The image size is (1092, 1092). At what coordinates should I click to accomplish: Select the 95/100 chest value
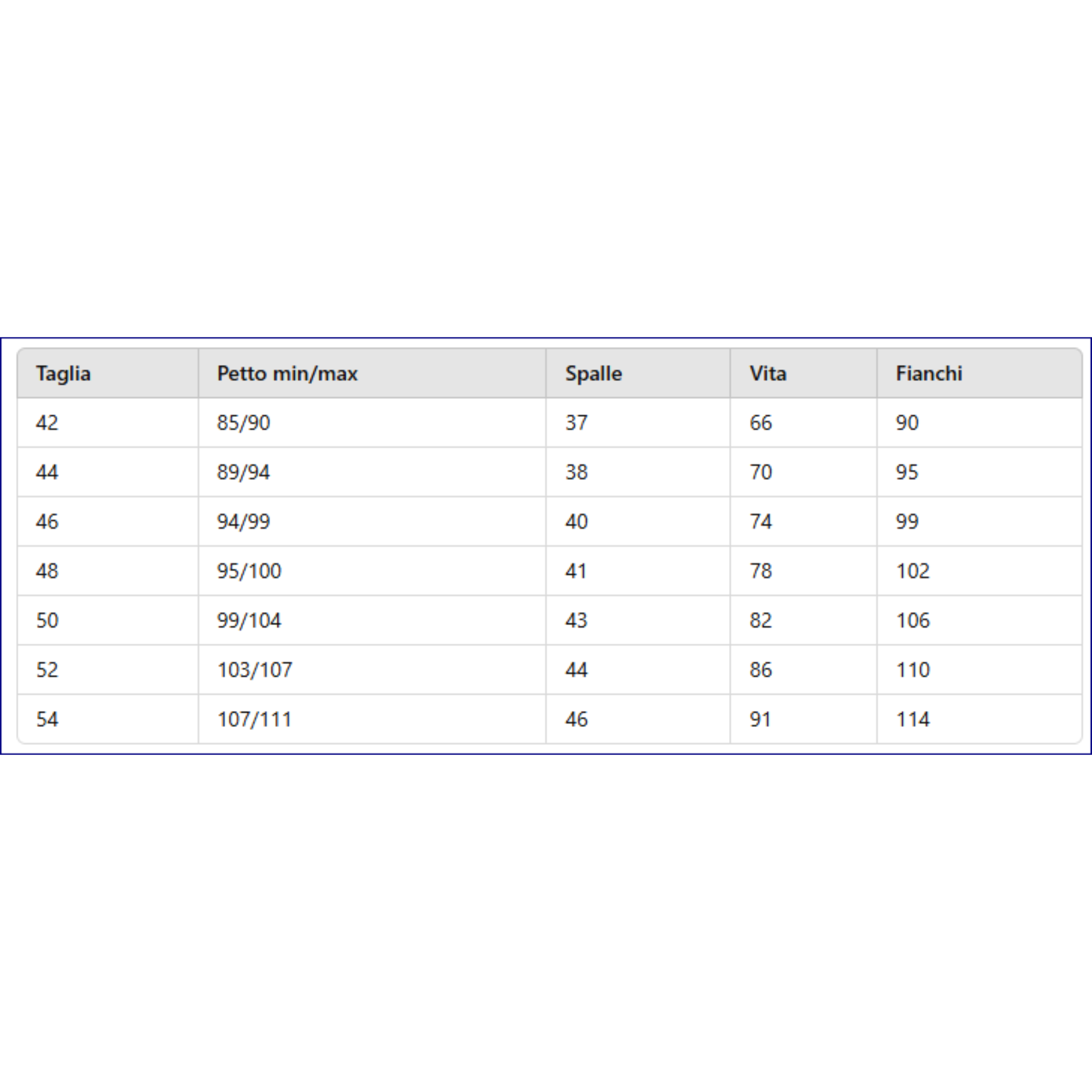[x=248, y=571]
